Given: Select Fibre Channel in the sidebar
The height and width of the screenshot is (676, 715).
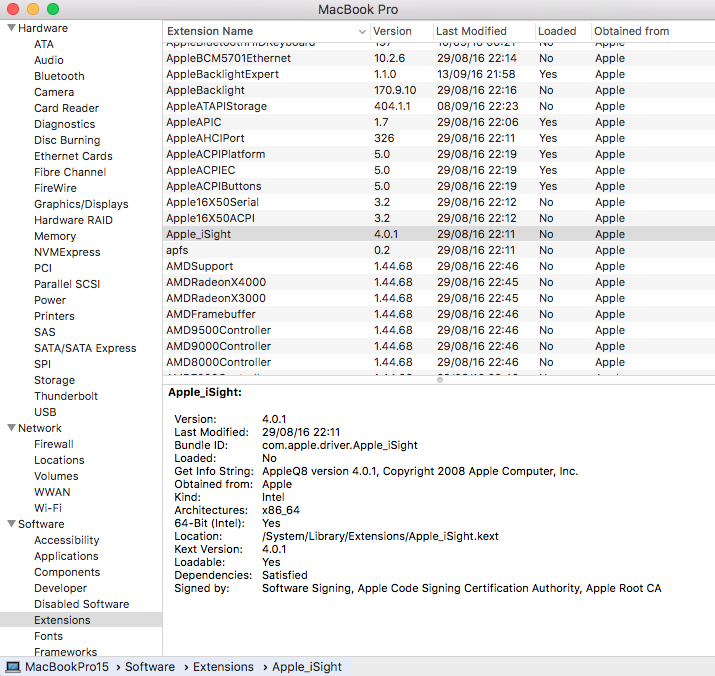Looking at the screenshot, I should 70,172.
